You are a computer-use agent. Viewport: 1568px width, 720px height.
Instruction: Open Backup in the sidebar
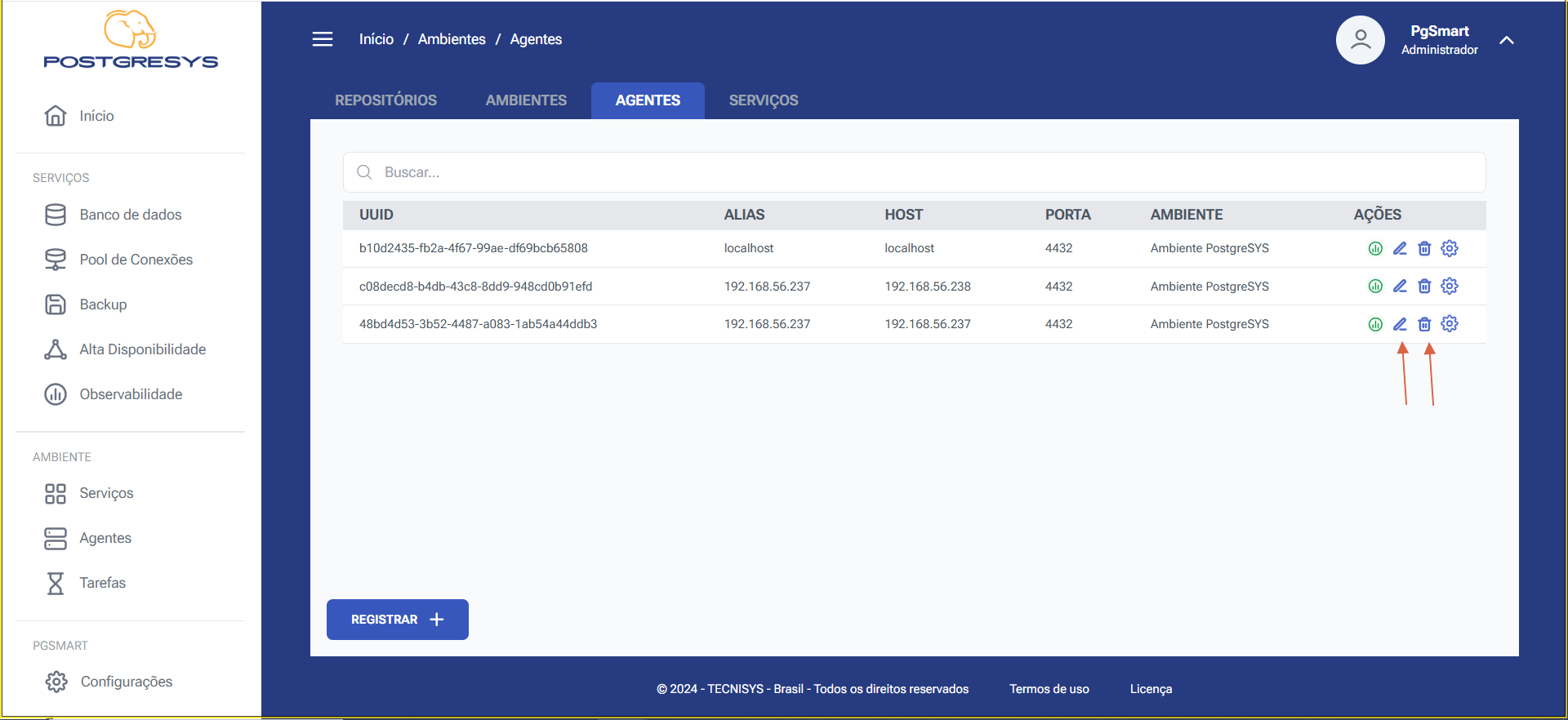coord(86,304)
